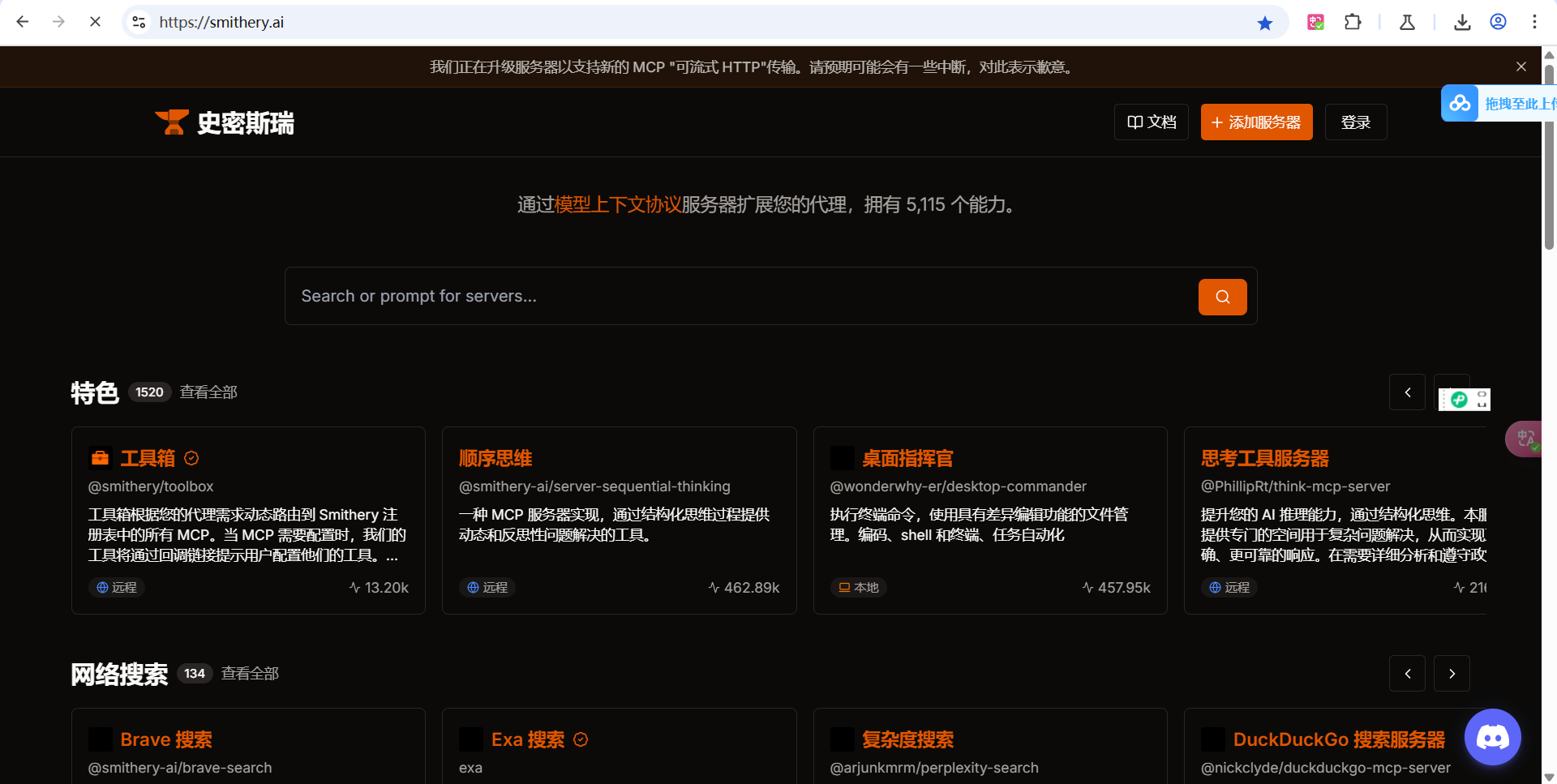Click the bookmark star icon
The width and height of the screenshot is (1557, 784).
click(x=1265, y=23)
